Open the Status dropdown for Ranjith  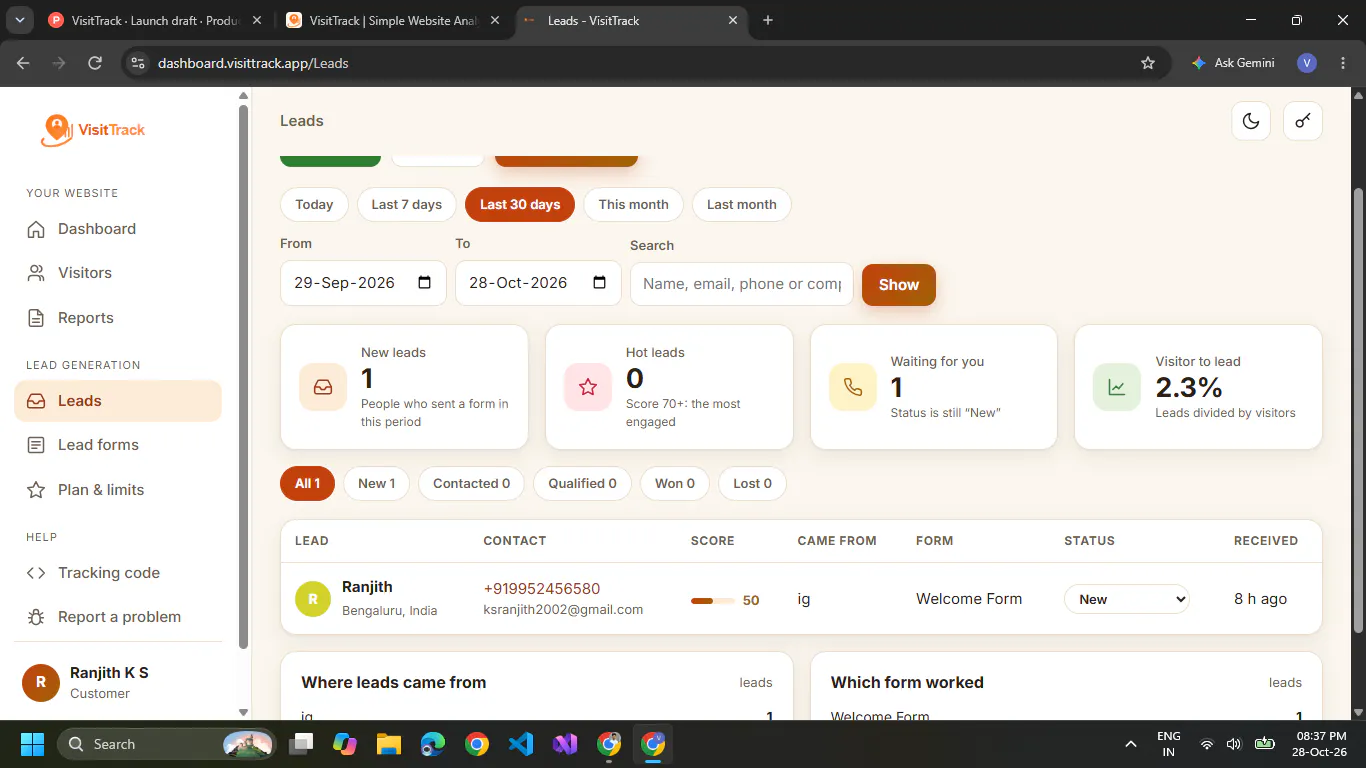tap(1126, 599)
